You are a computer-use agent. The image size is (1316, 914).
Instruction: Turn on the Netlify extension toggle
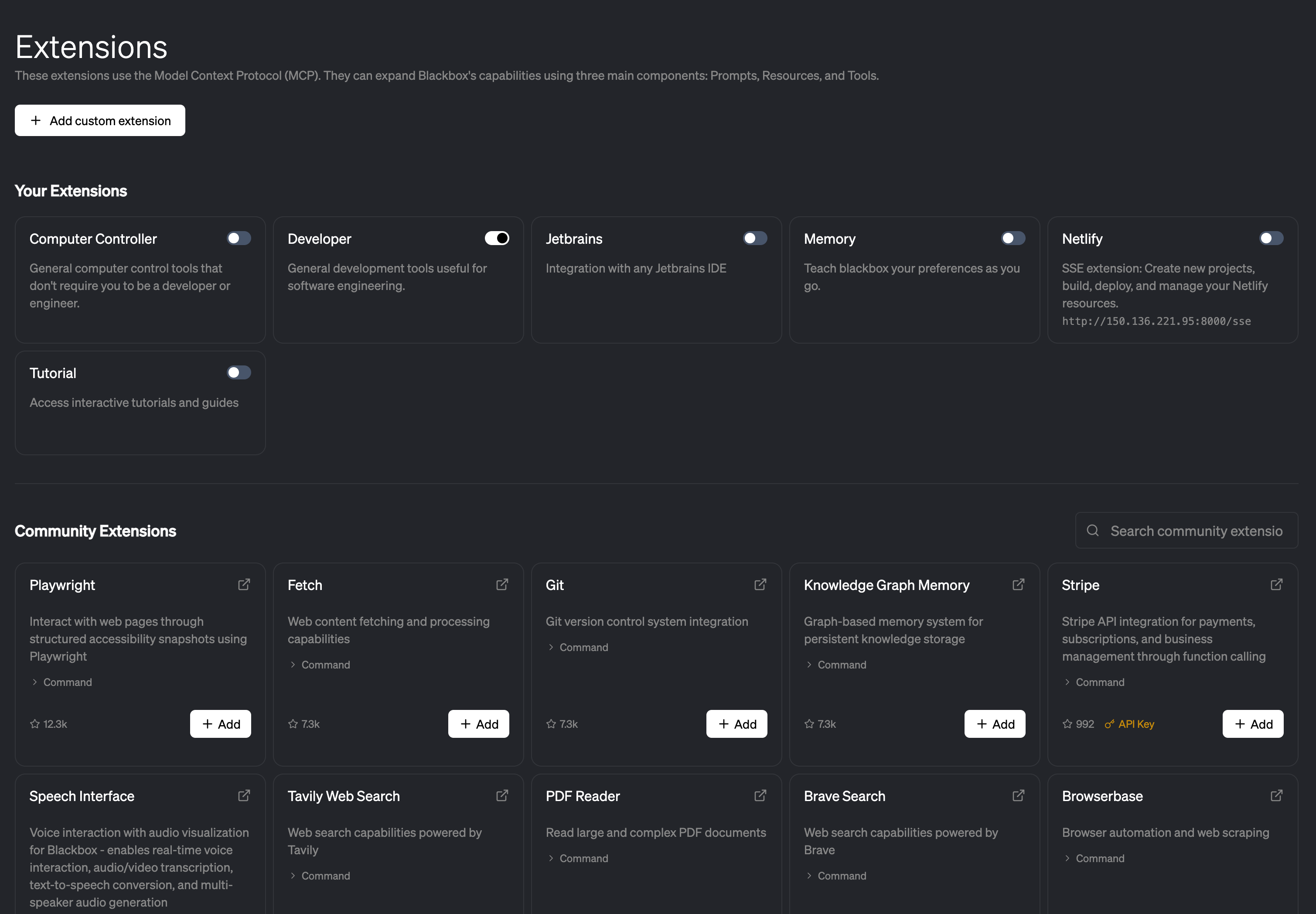1272,238
